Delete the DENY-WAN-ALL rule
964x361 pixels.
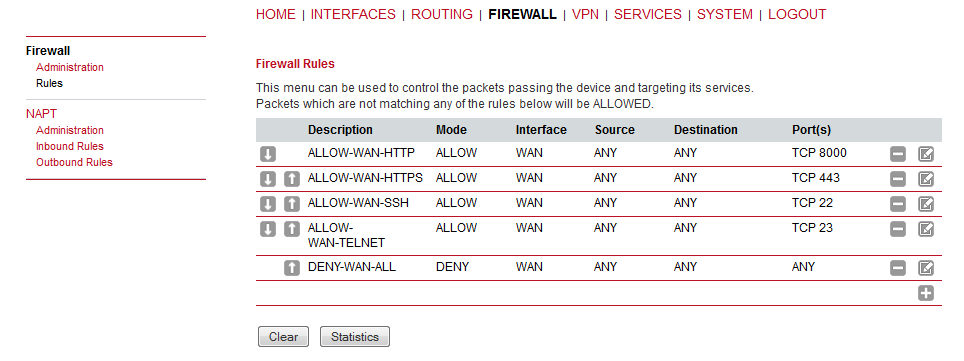click(x=898, y=268)
